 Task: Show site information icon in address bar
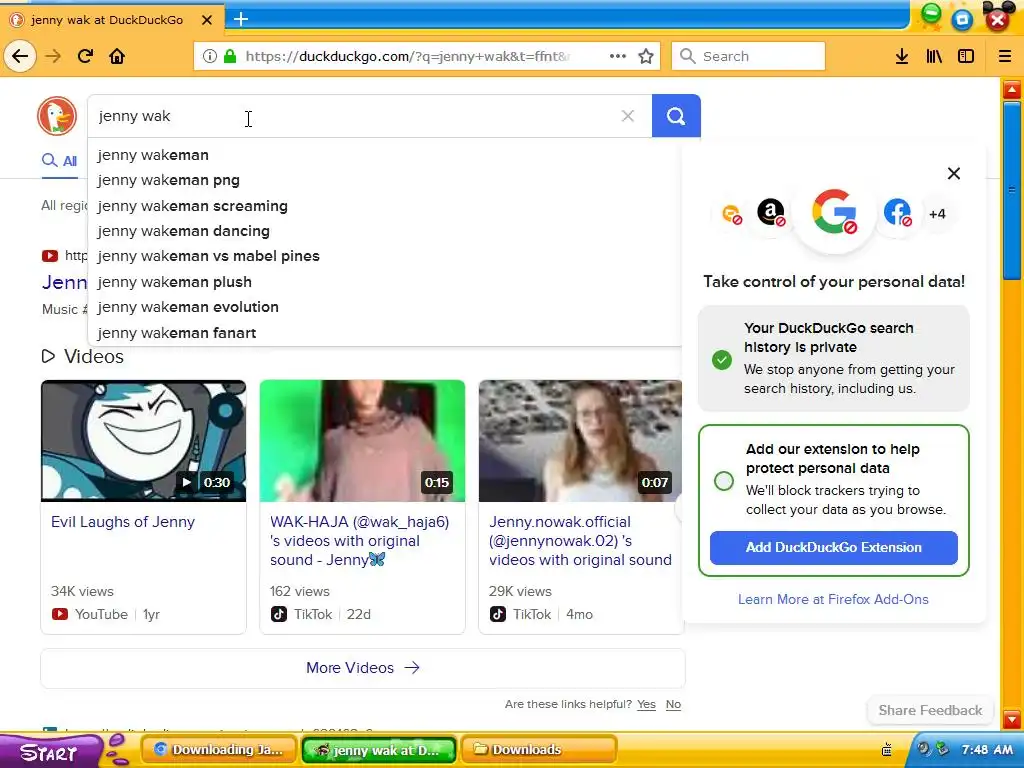(210, 56)
